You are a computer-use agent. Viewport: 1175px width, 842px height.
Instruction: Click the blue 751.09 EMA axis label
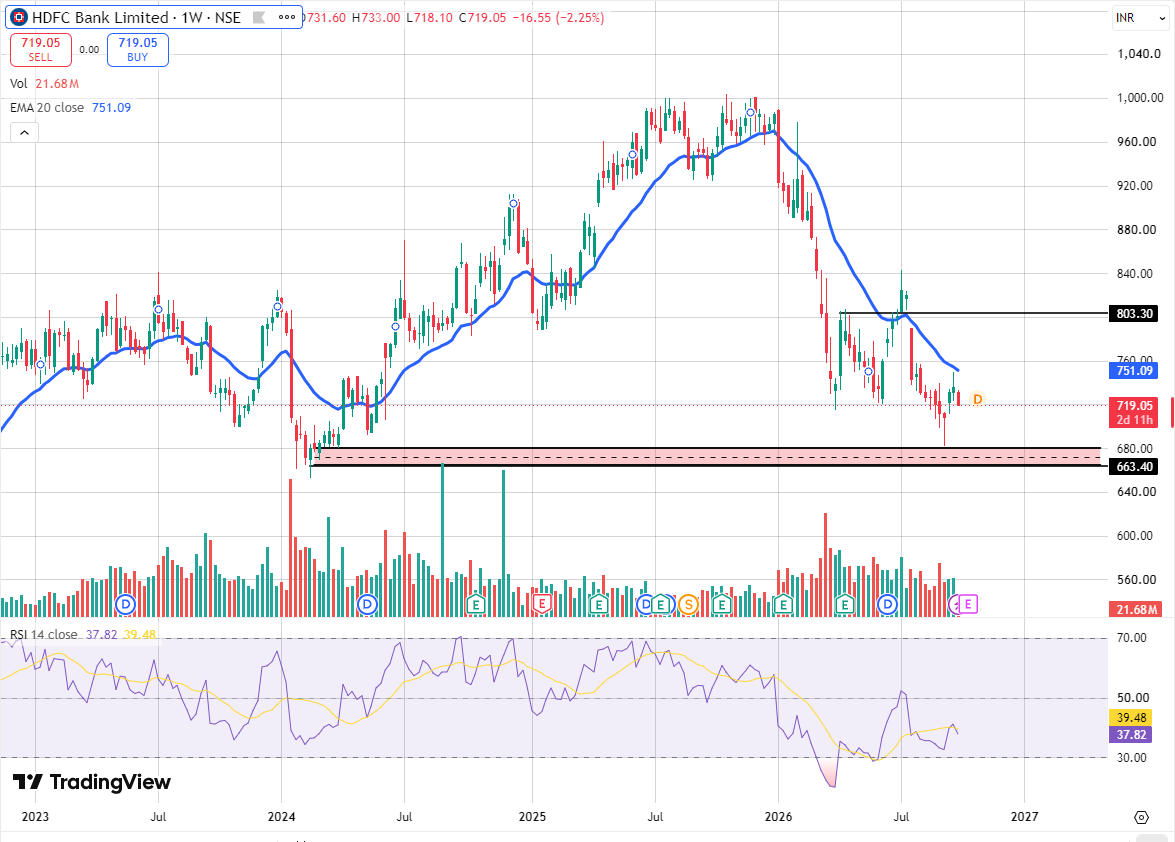[x=1134, y=370]
